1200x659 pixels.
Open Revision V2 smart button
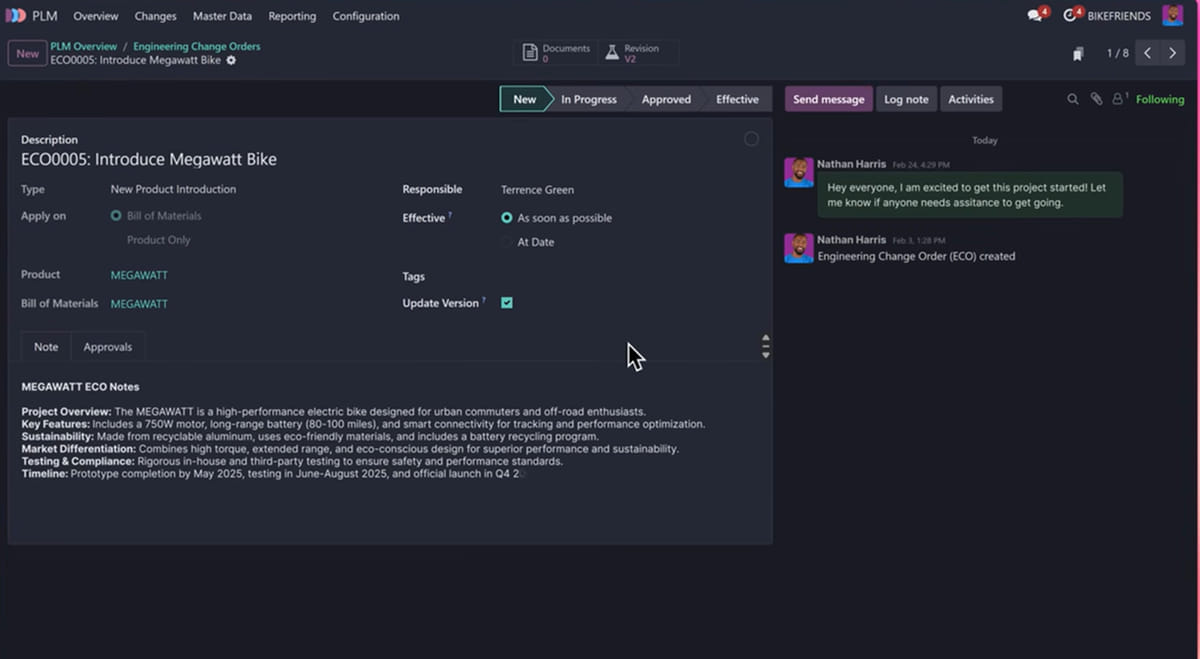click(638, 53)
